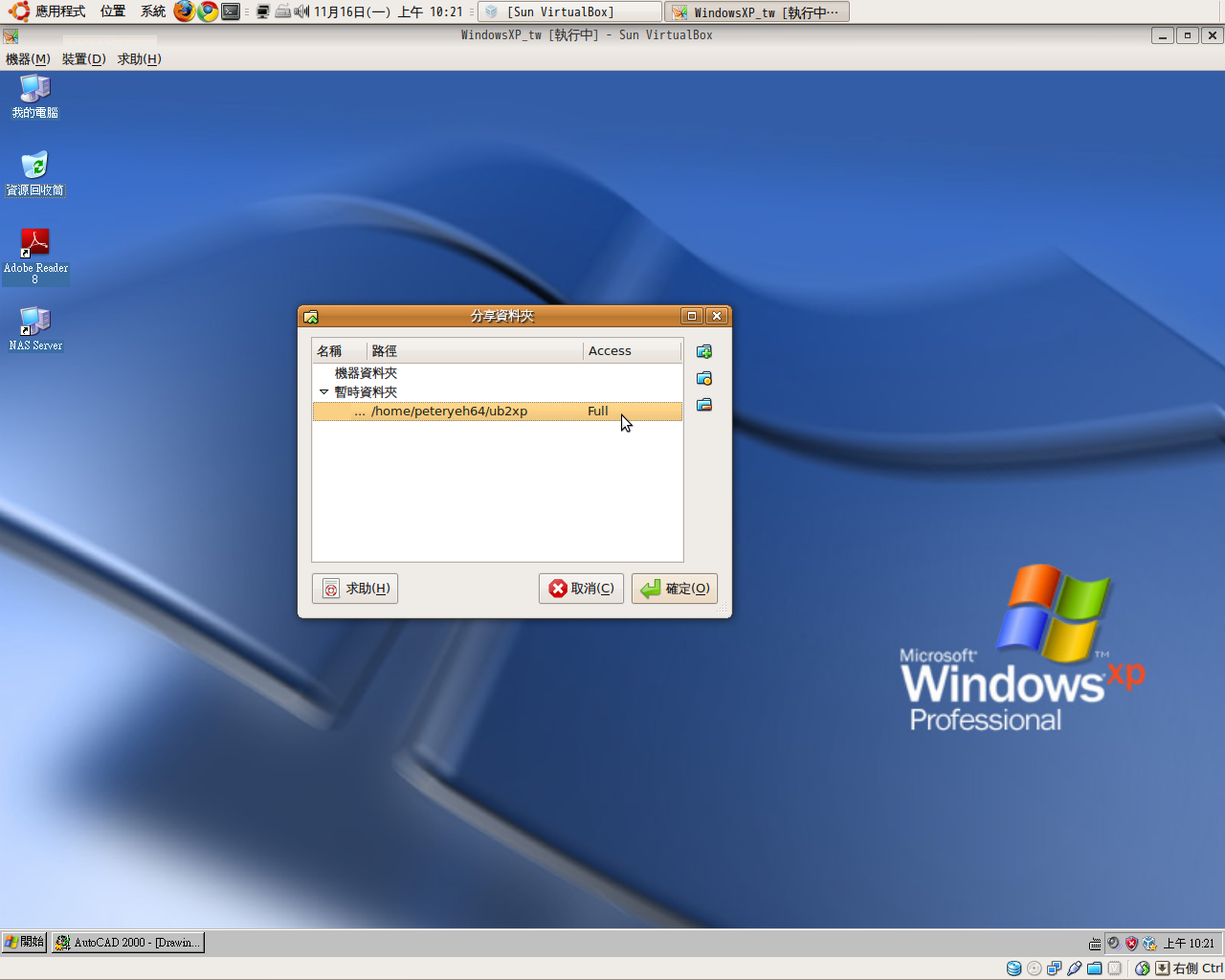Click the network monitor icon in the panel

click(x=262, y=11)
